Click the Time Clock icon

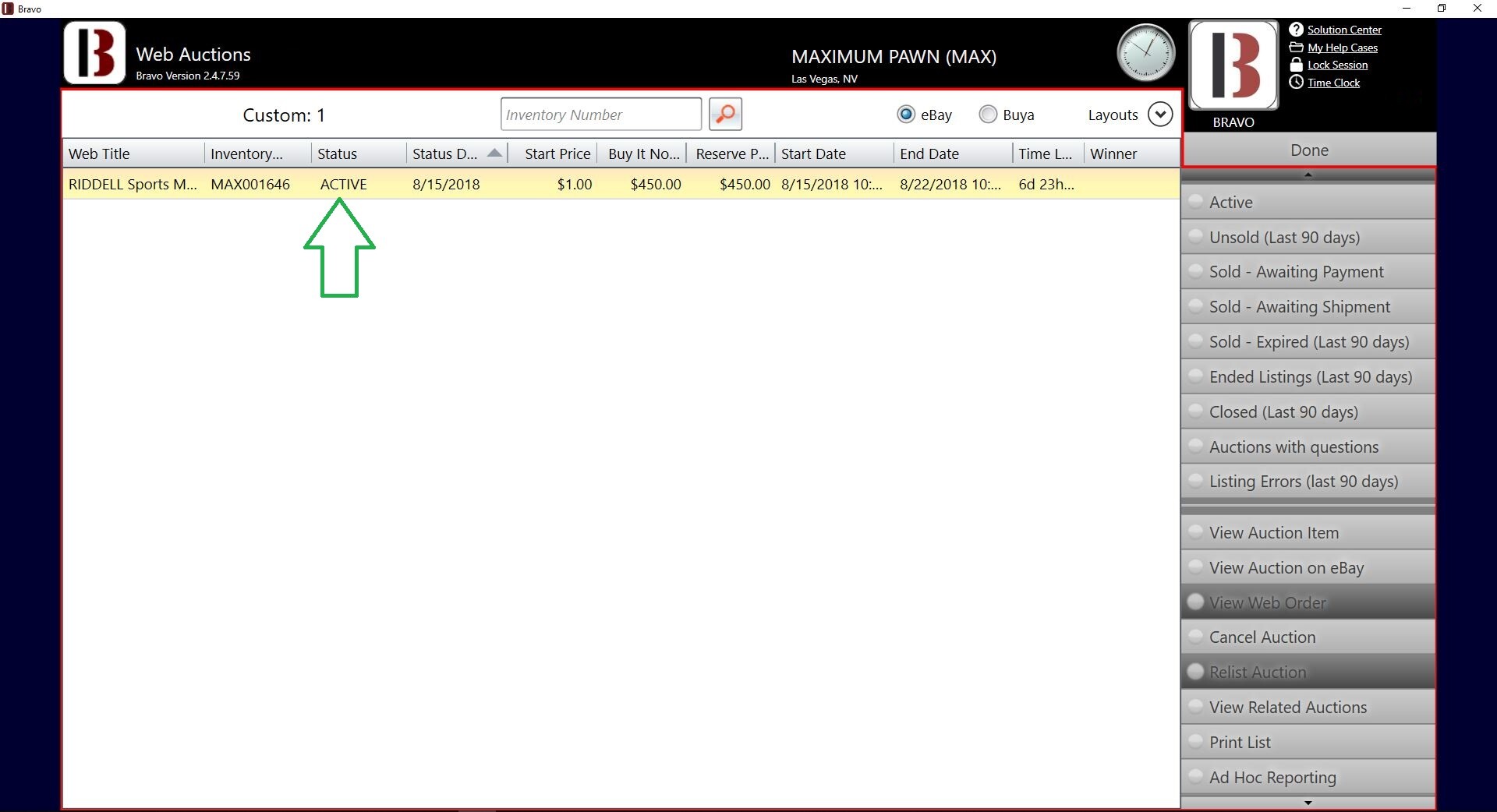click(x=1296, y=83)
